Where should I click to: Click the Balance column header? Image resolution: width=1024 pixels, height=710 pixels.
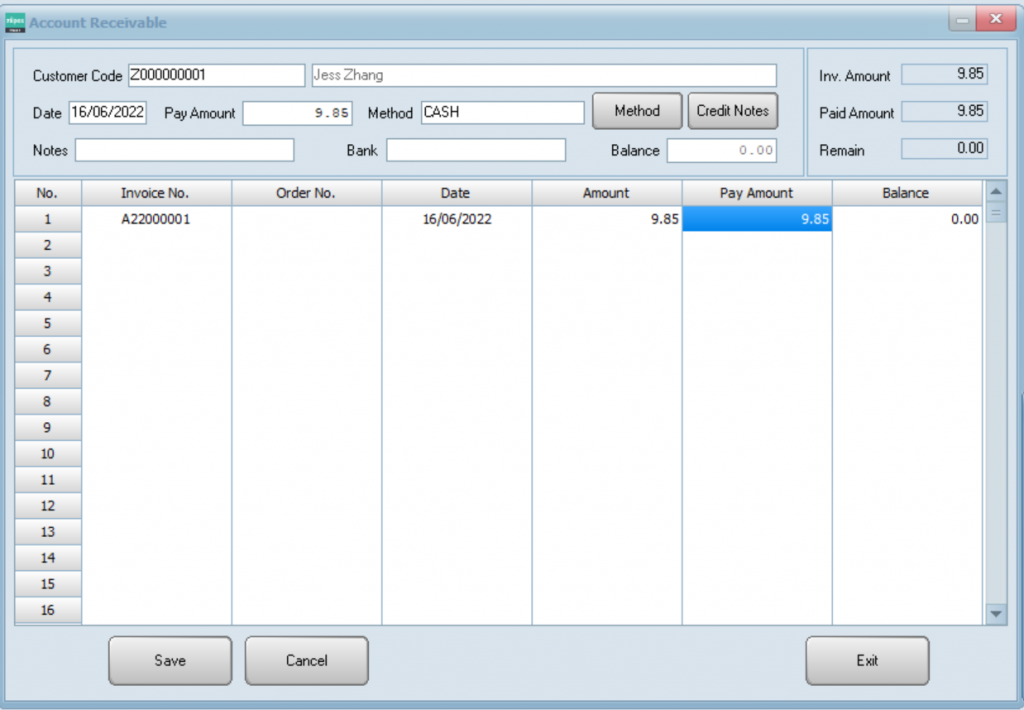pos(906,193)
